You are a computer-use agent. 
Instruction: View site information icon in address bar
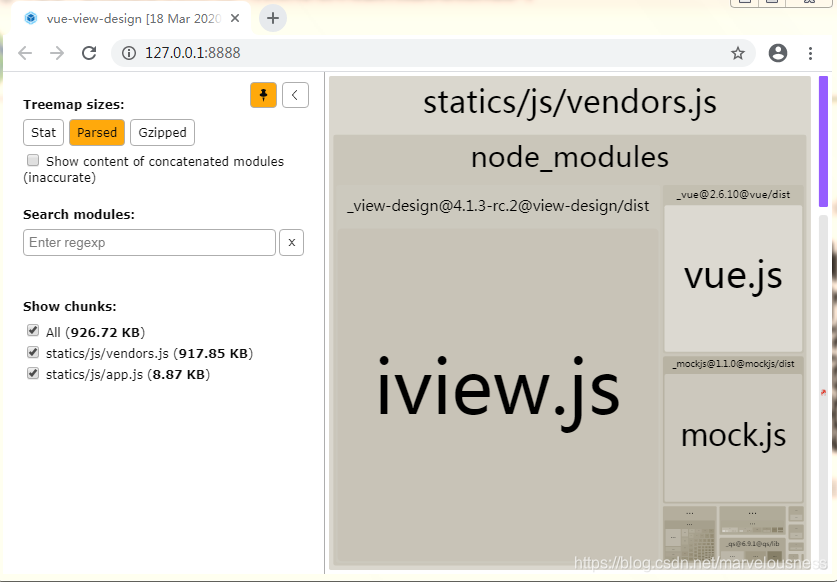pos(129,53)
